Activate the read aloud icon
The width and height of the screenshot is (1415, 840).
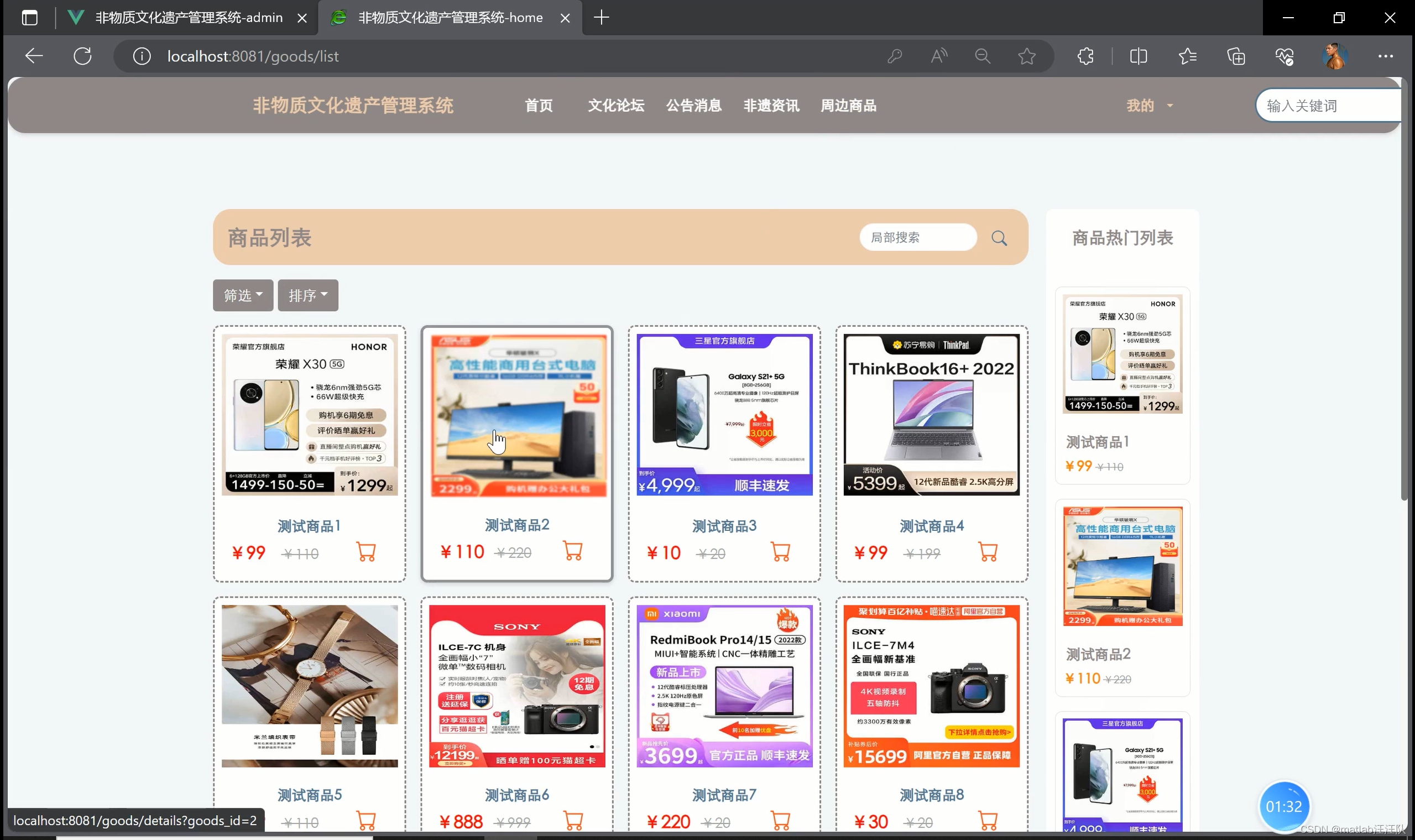pyautogui.click(x=939, y=56)
